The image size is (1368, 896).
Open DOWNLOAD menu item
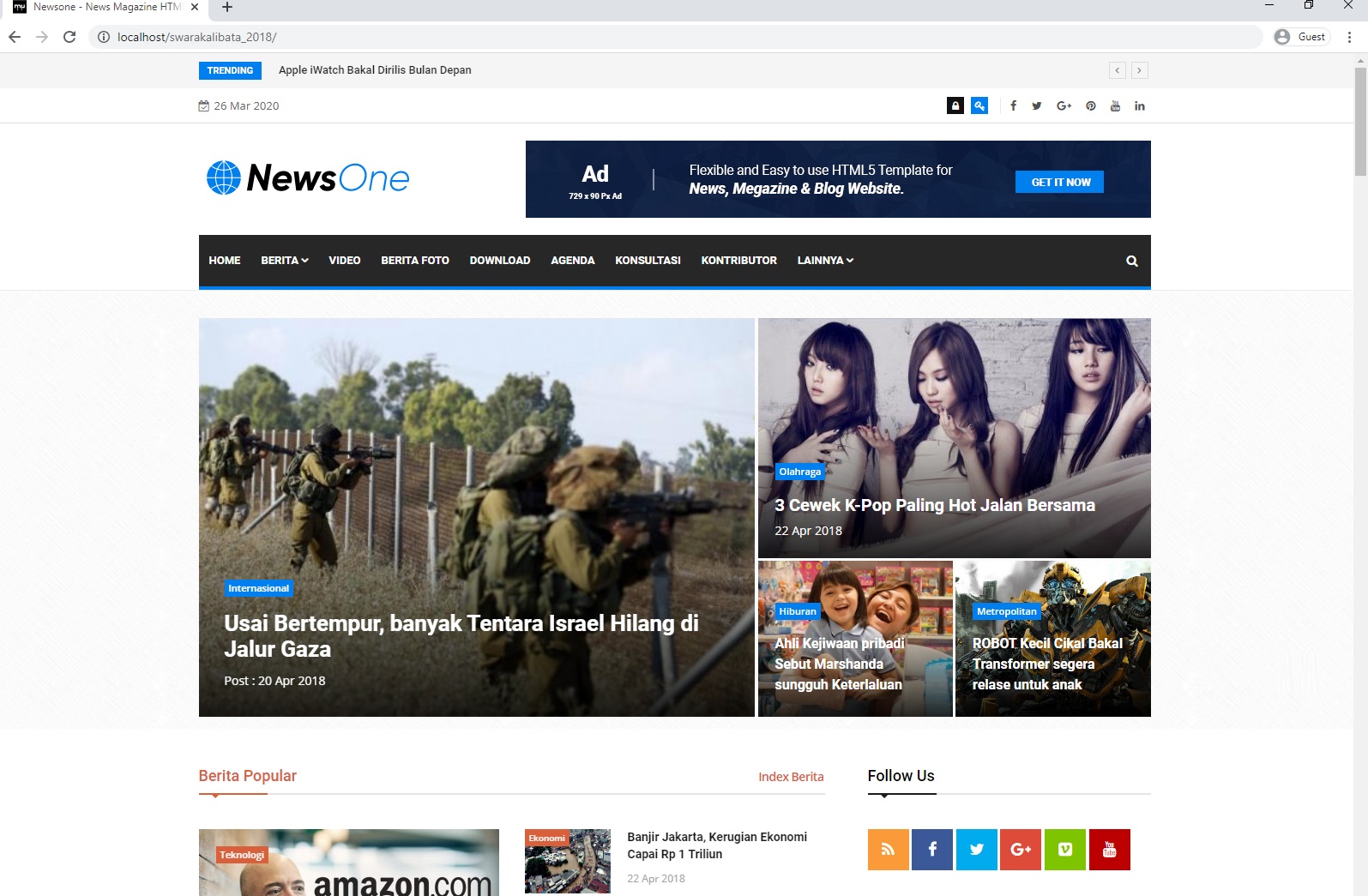tap(500, 261)
